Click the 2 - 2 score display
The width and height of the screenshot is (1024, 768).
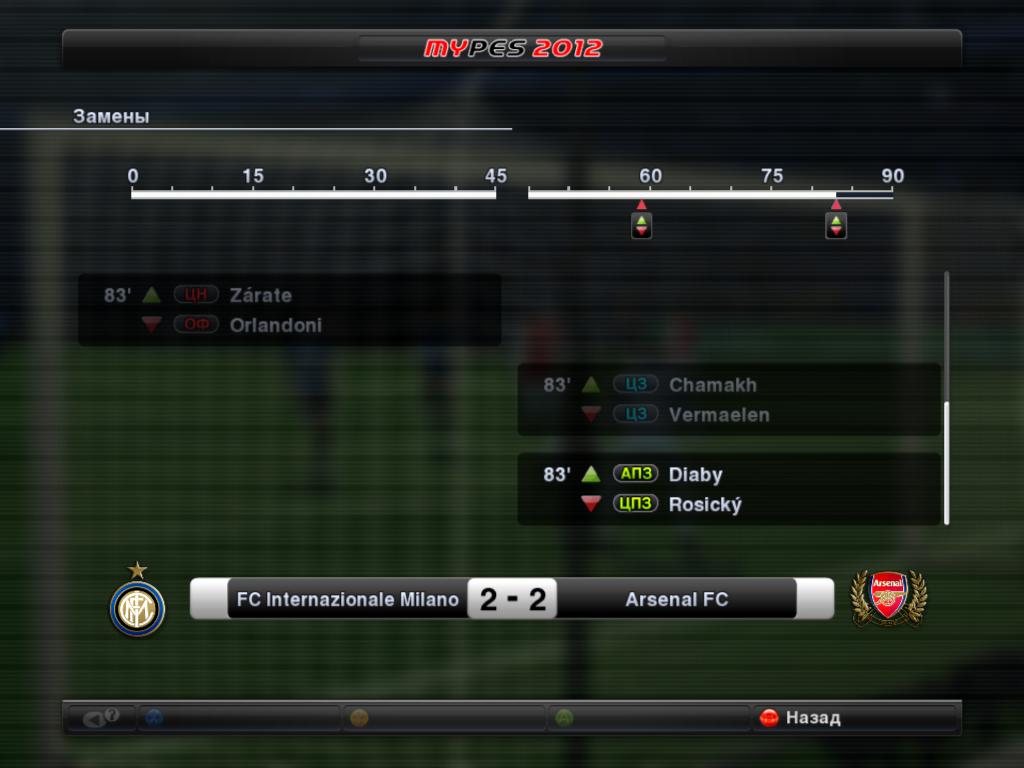(x=512, y=599)
